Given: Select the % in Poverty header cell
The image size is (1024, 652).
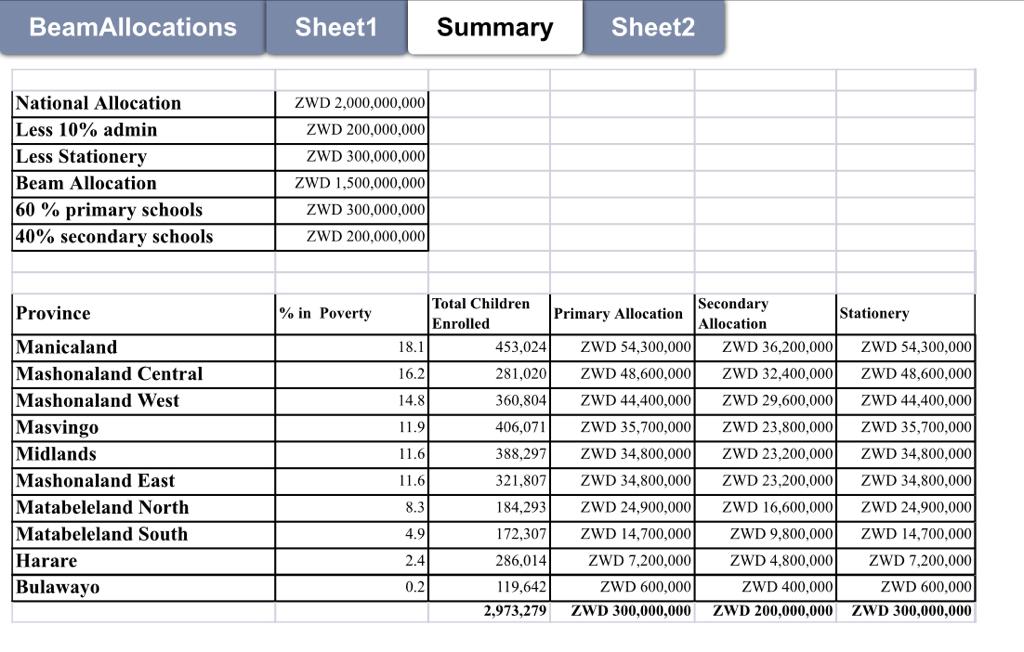Looking at the screenshot, I should click(x=352, y=314).
